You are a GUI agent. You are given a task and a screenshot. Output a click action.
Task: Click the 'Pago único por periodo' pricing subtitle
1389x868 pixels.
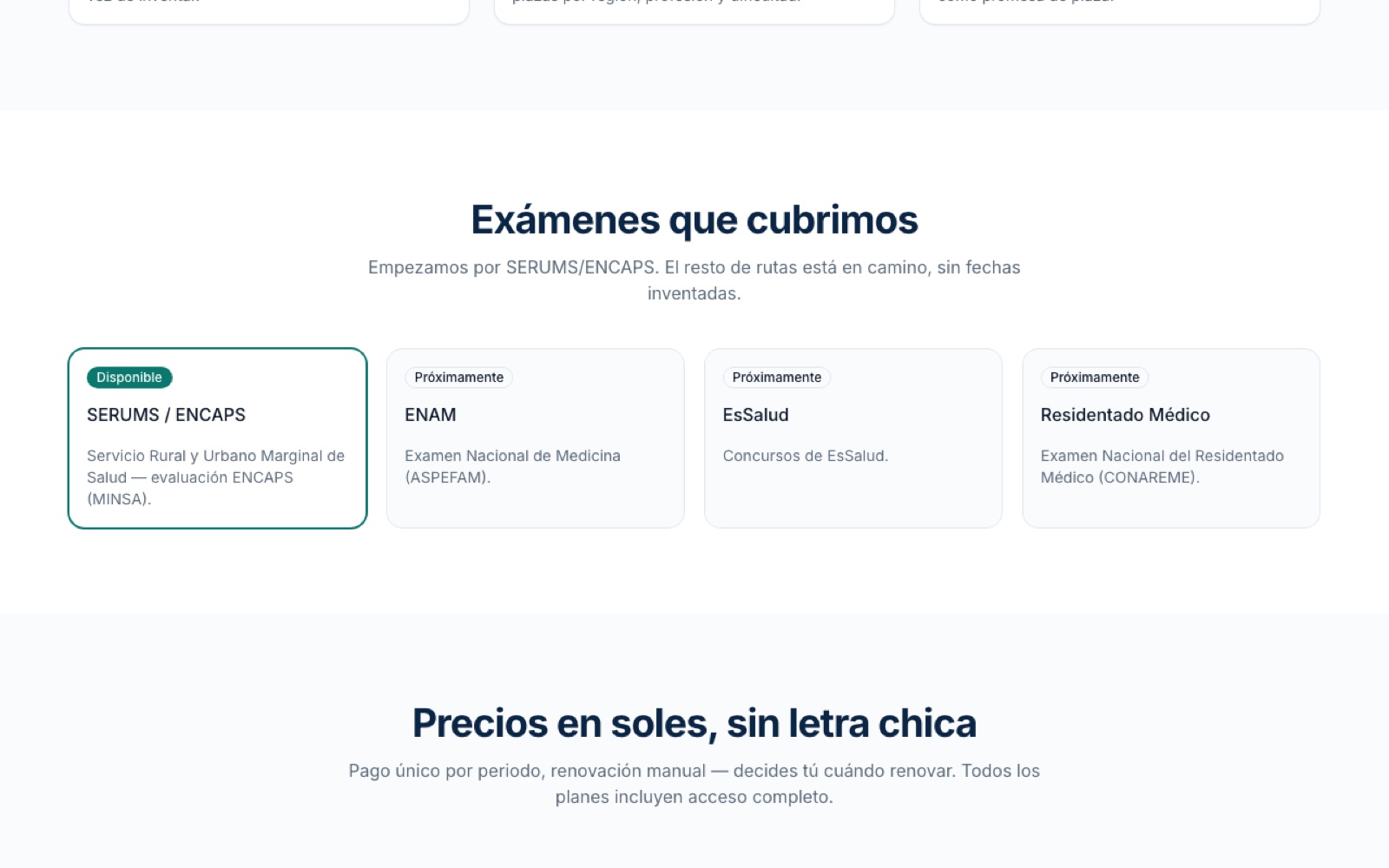coord(694,784)
